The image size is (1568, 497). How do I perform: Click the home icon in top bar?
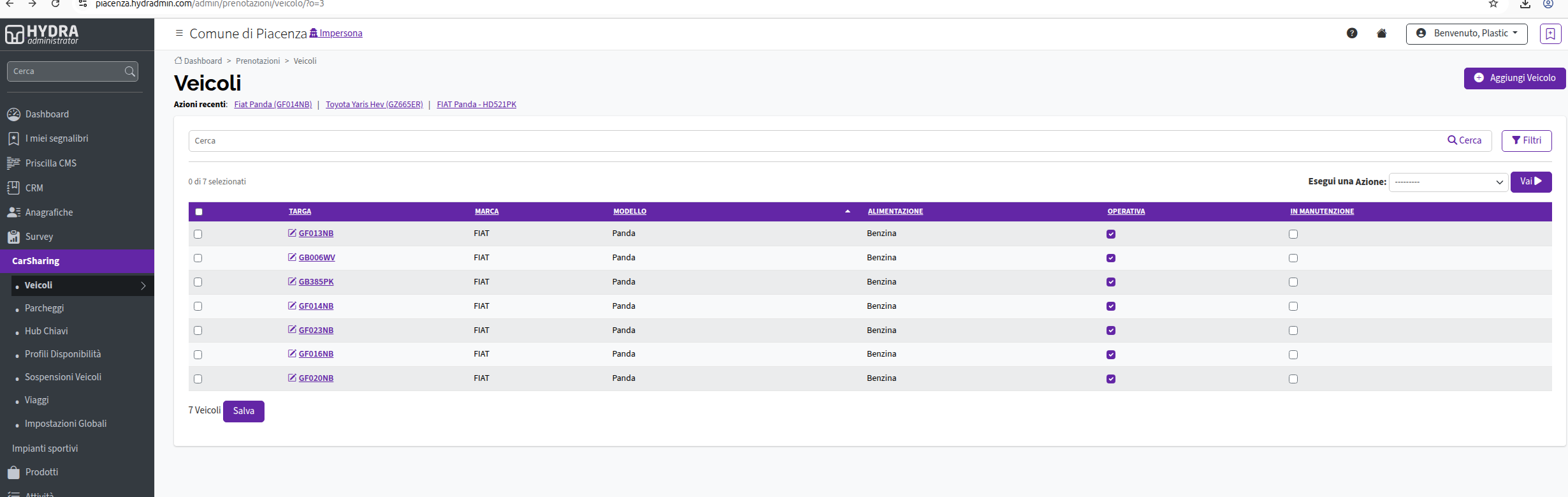(1382, 33)
